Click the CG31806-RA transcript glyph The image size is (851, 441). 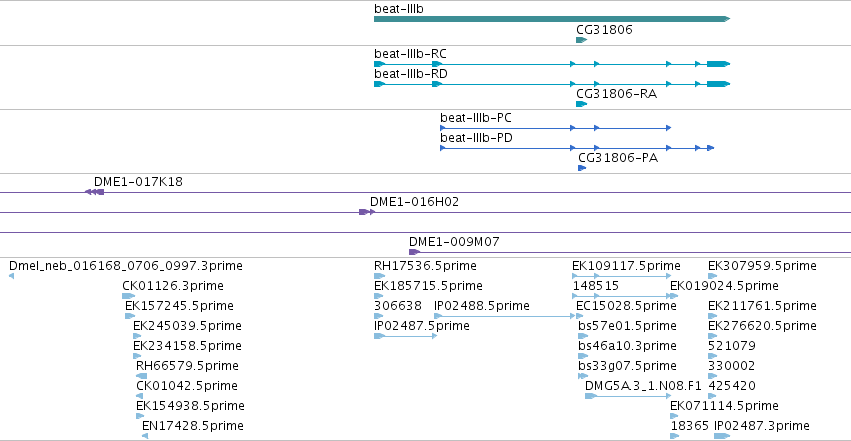[581, 104]
